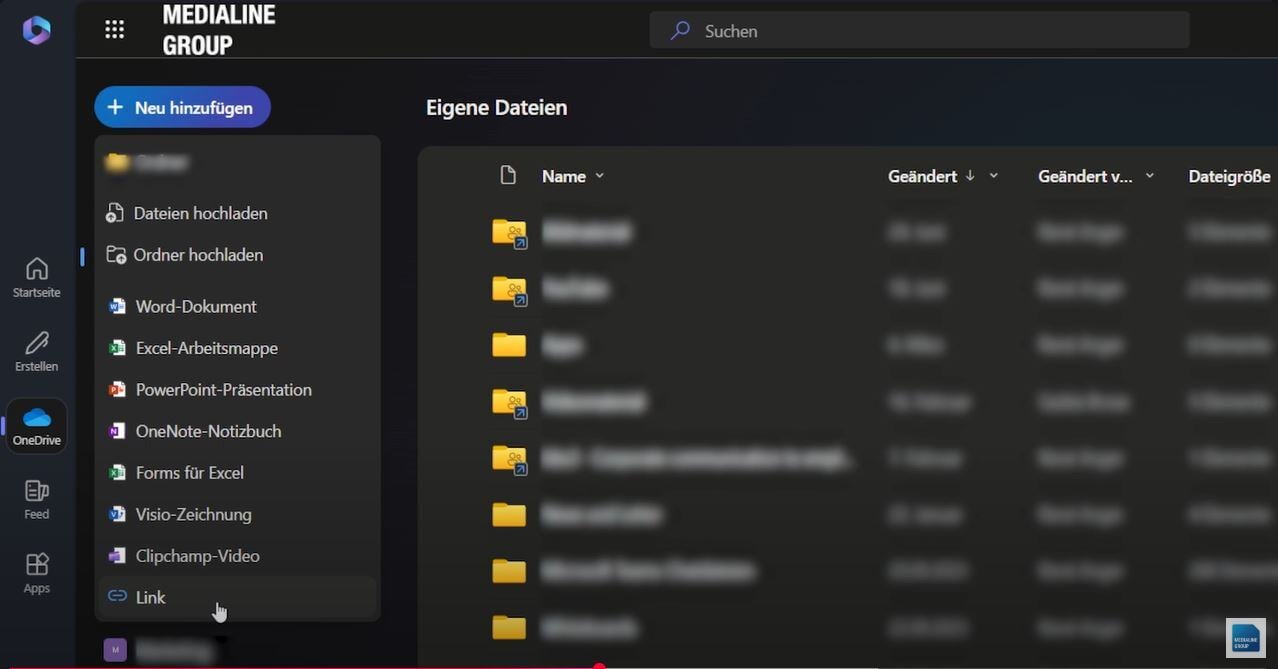
Task: Click the chain link icon
Action: 117,596
